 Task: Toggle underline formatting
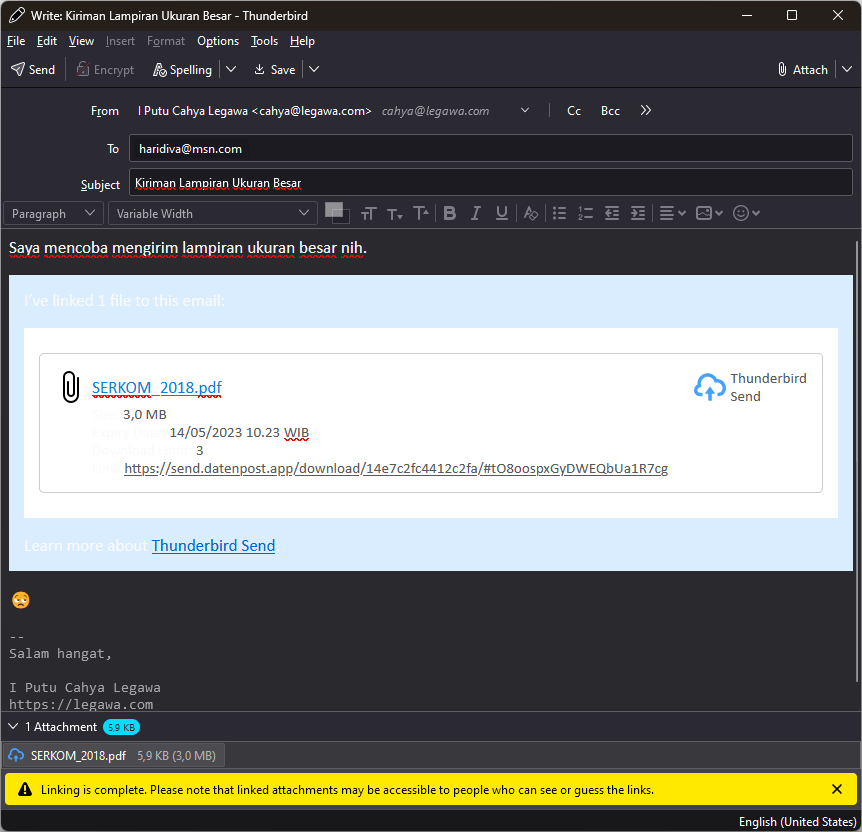tap(502, 213)
